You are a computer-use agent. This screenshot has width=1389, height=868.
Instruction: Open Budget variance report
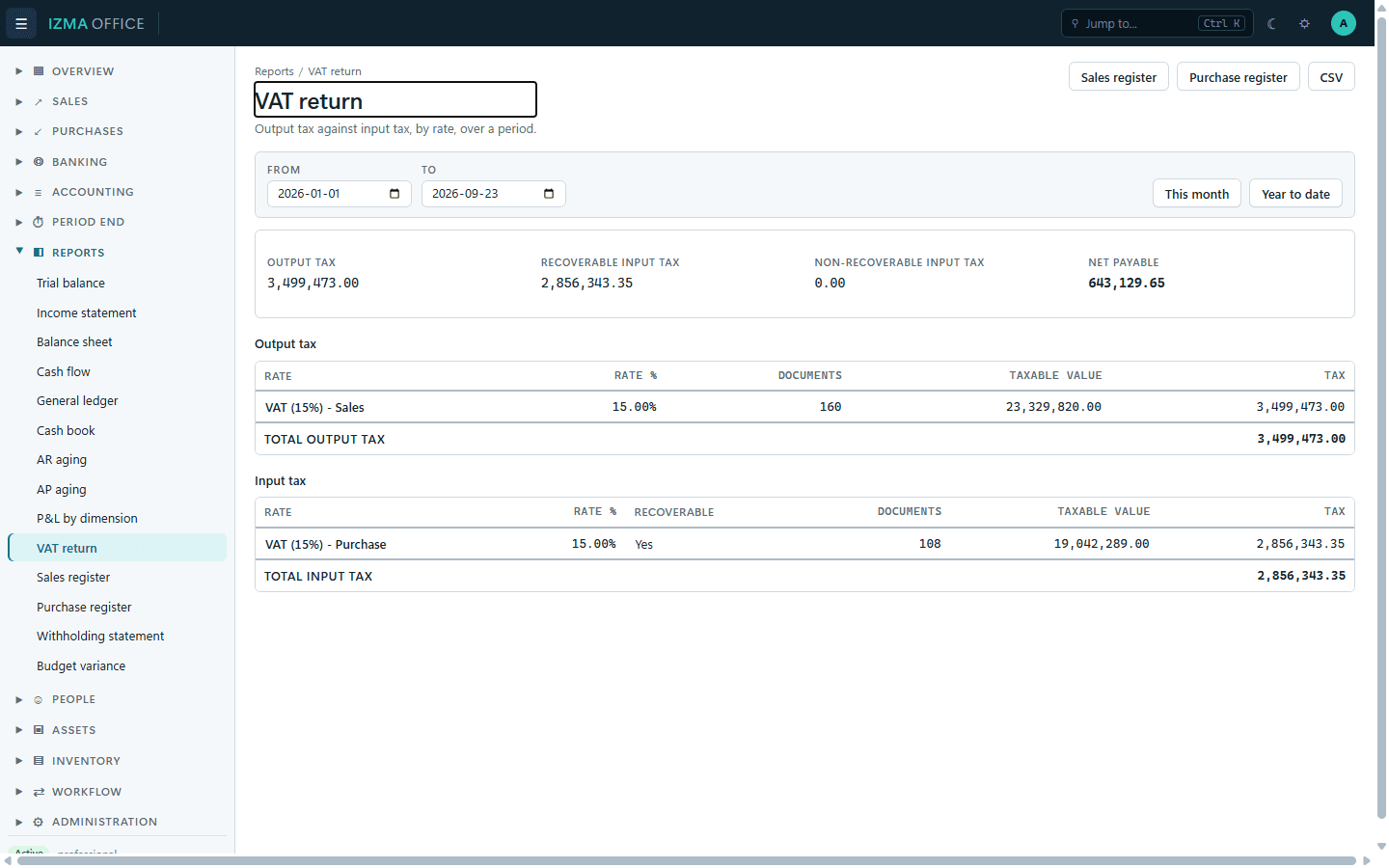click(117, 666)
